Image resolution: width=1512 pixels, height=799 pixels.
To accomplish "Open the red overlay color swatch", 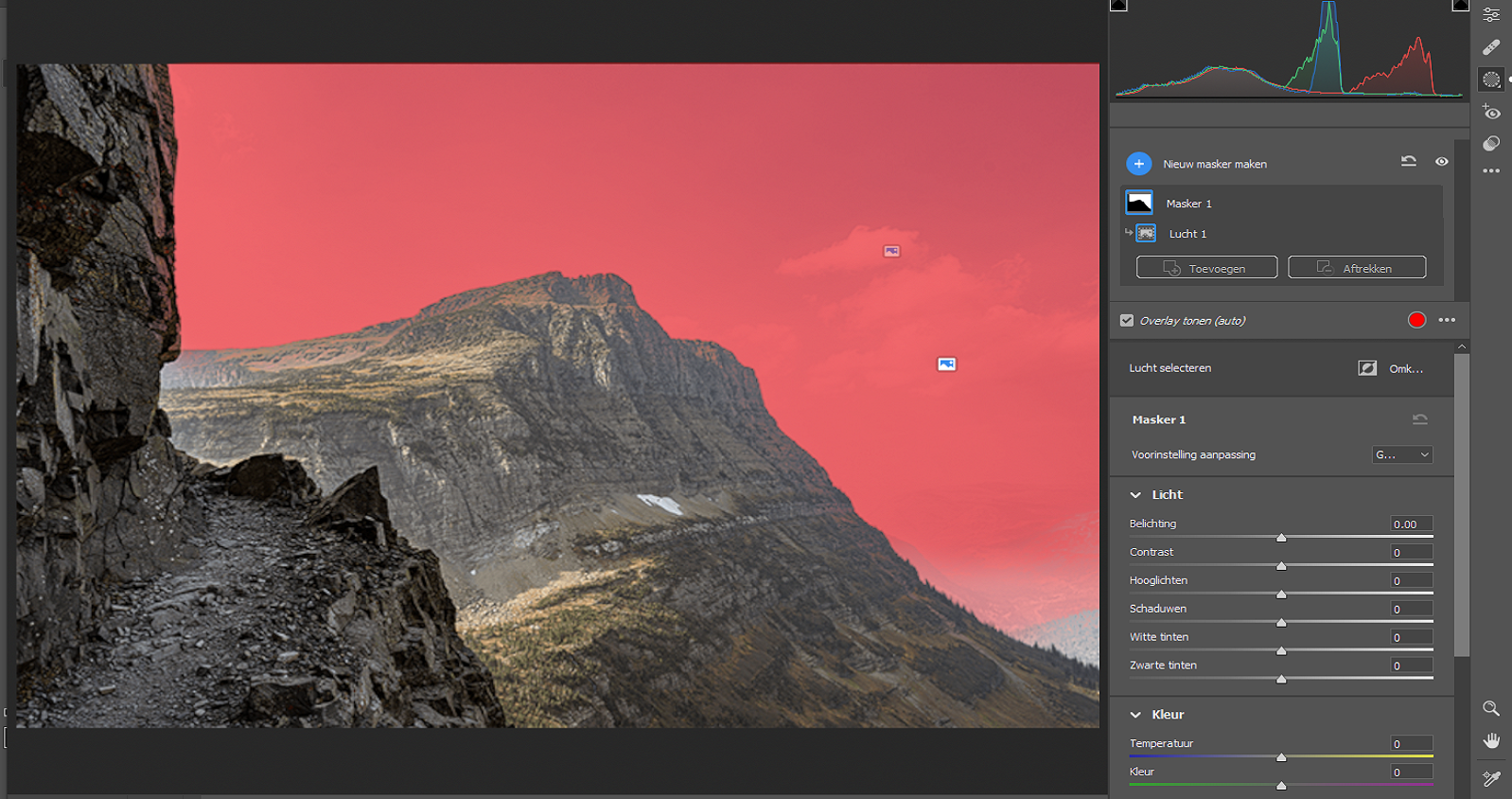I will coord(1416,320).
